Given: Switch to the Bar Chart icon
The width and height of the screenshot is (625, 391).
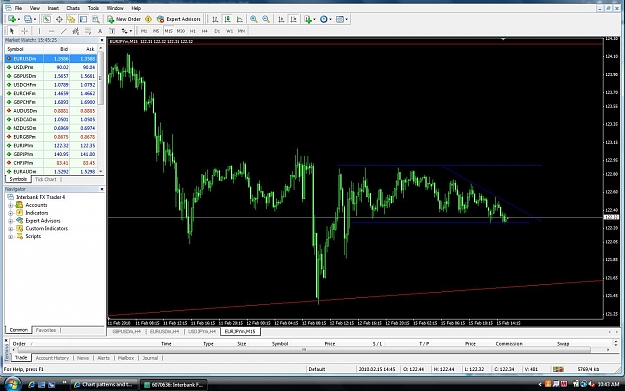Looking at the screenshot, I should [215, 19].
